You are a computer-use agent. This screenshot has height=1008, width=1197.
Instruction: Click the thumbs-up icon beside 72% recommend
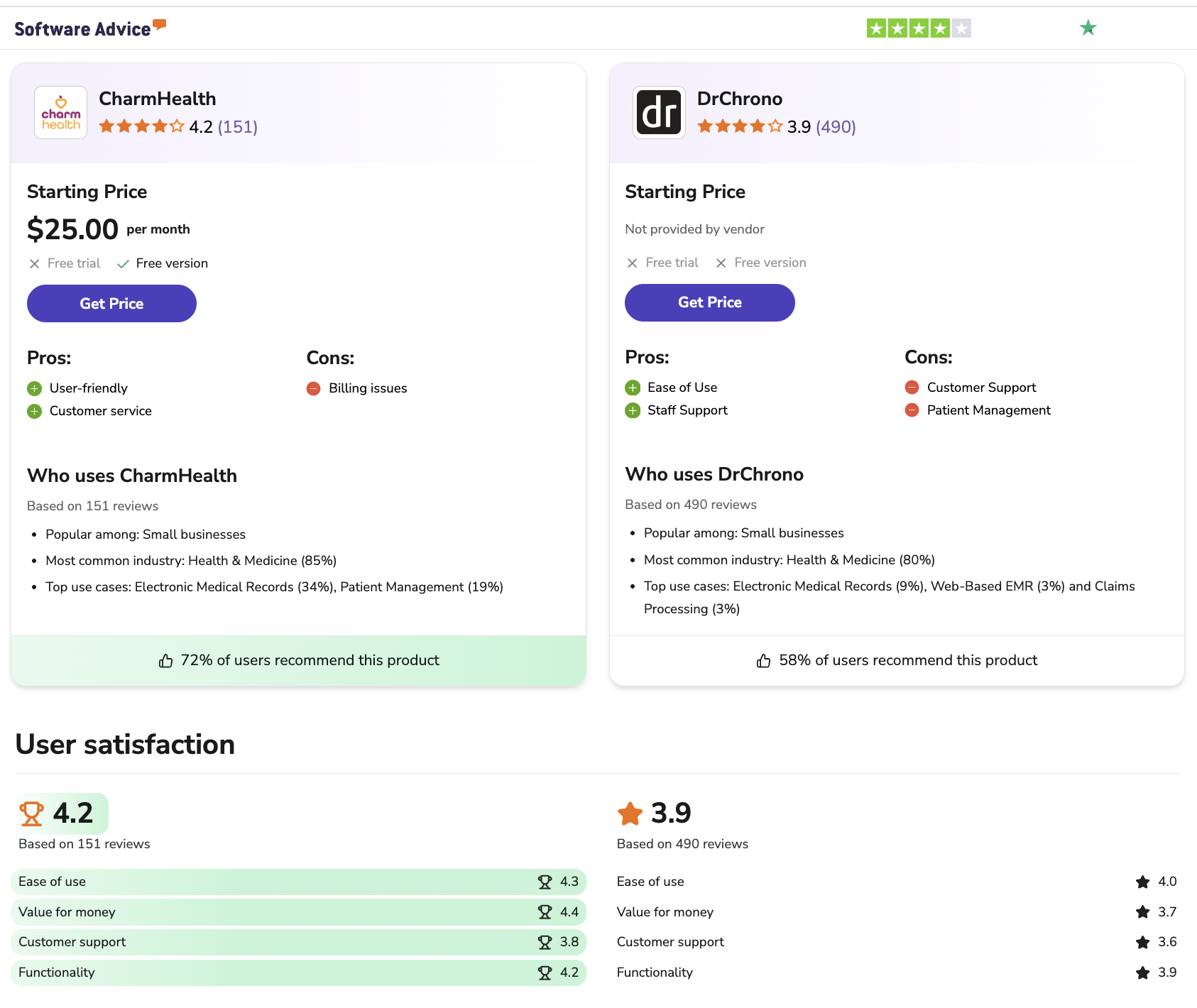tap(165, 661)
